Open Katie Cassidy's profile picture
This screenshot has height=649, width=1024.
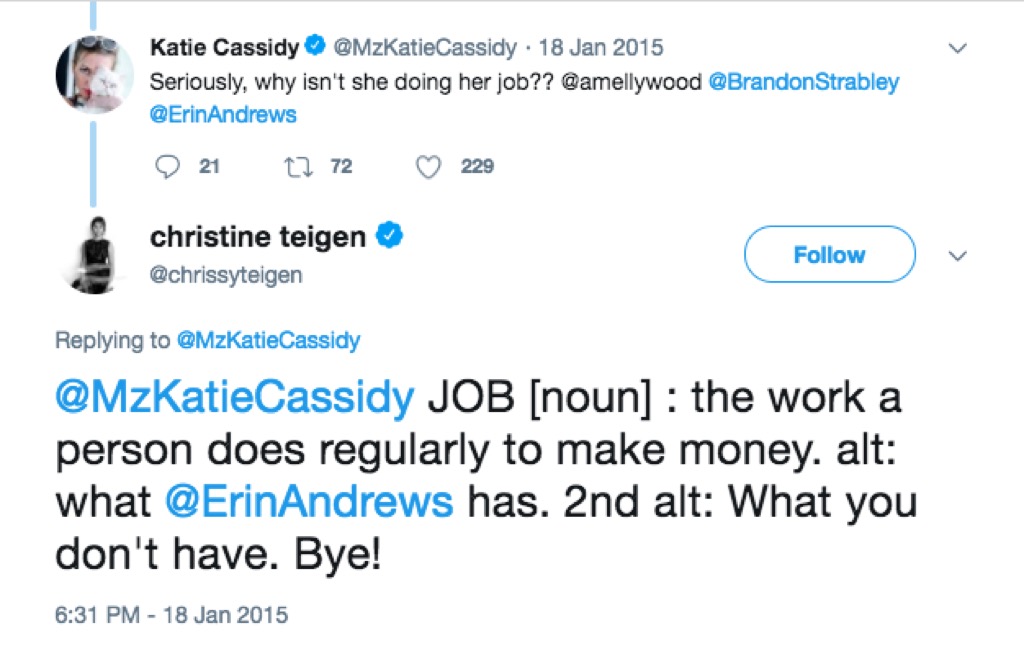tap(94, 73)
